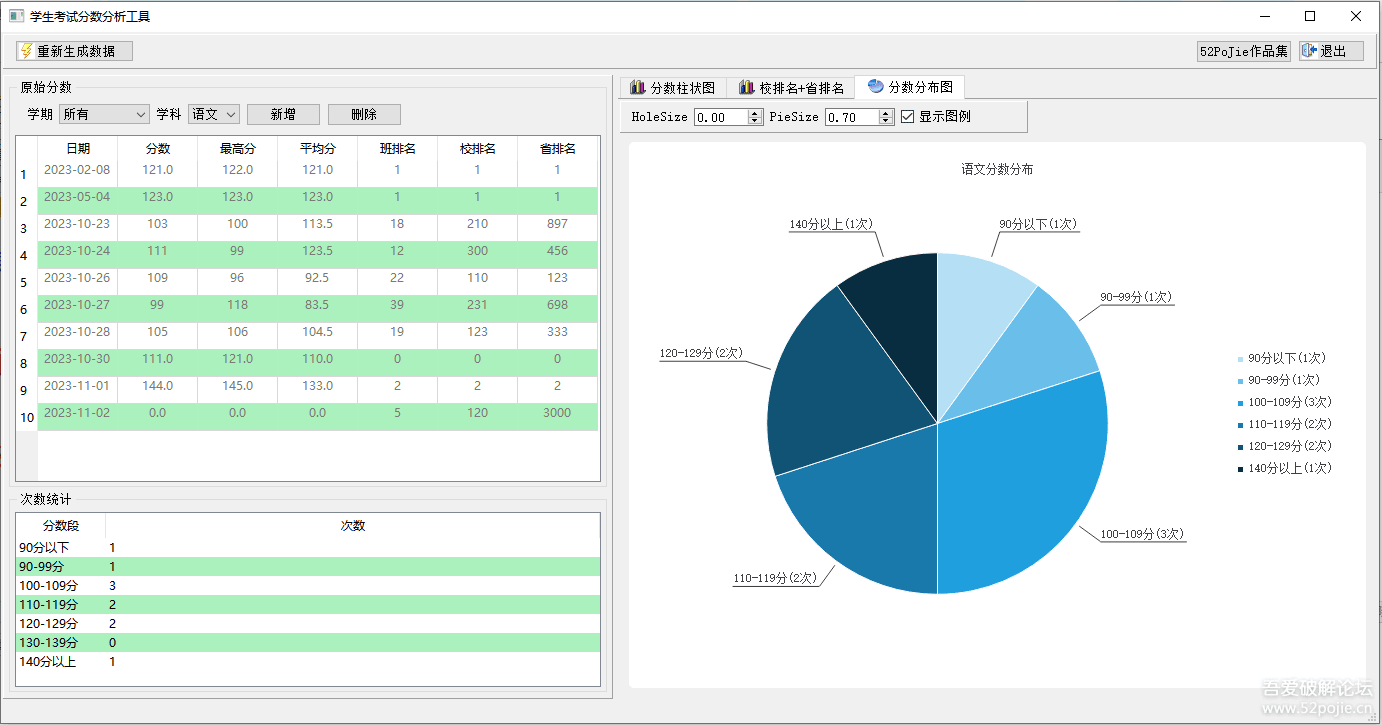Image resolution: width=1382 pixels, height=725 pixels.
Task: Click the 语文分数分布 chart title
Action: coord(997,170)
